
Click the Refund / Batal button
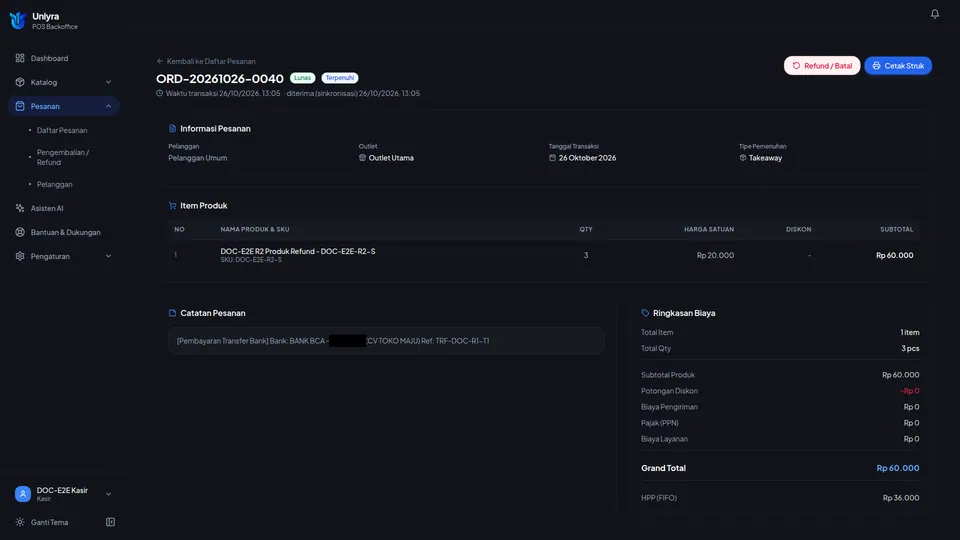(x=822, y=66)
